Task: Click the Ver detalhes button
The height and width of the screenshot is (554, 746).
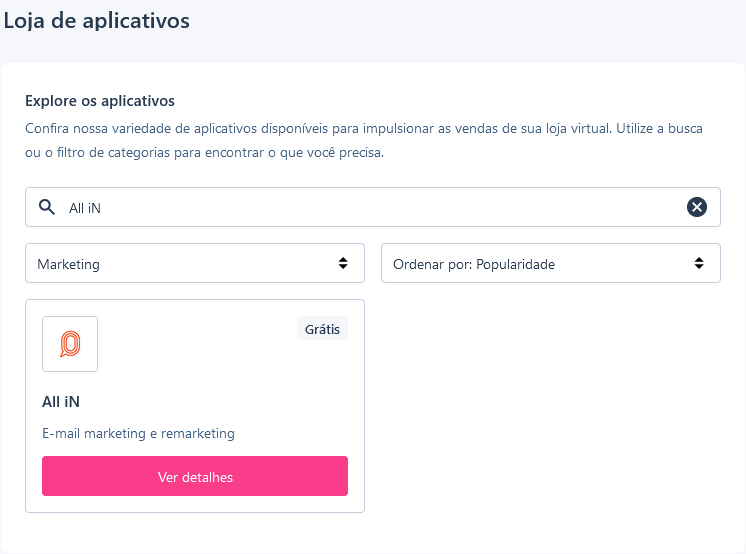Action: [x=195, y=476]
